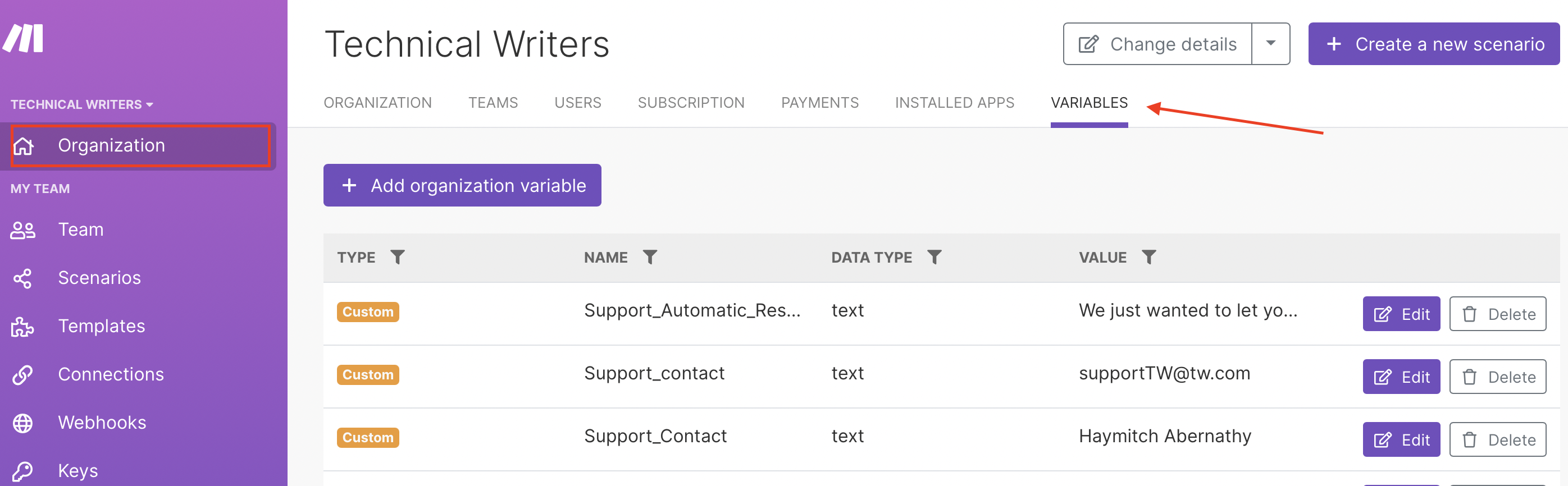Switch to the SUBSCRIPTION tab
The width and height of the screenshot is (1568, 486).
point(691,103)
